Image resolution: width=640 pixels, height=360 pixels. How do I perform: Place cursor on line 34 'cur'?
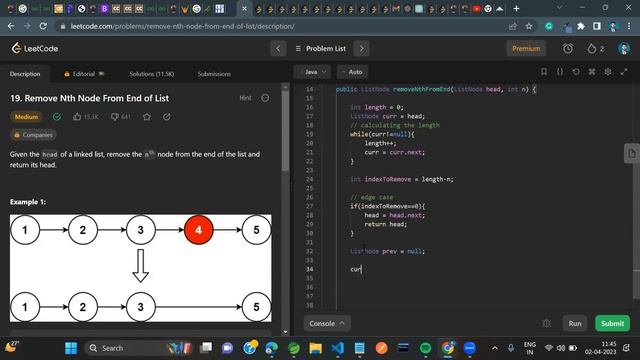pos(356,269)
